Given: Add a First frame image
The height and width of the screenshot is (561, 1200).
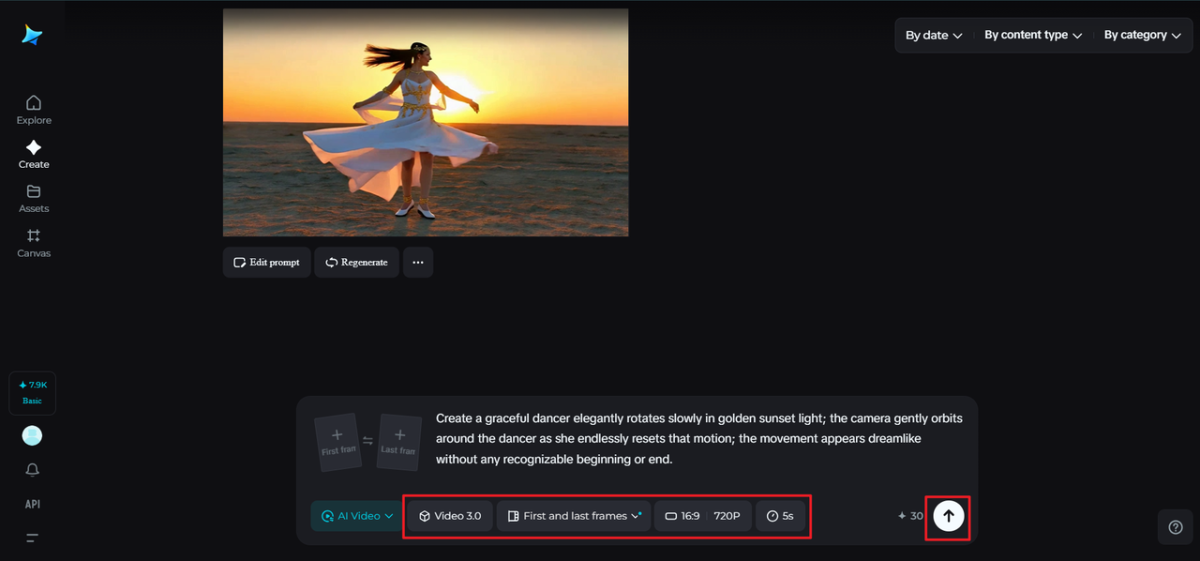Looking at the screenshot, I should point(337,443).
